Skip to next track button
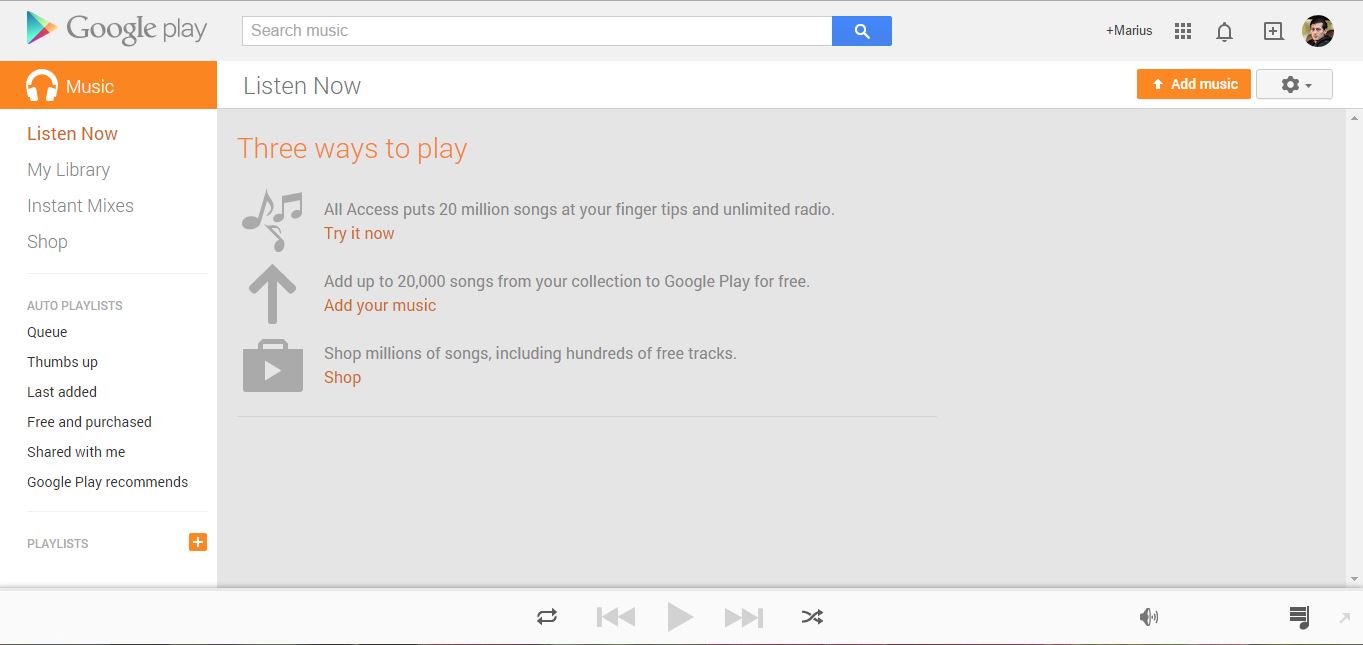The image size is (1363, 645). 744,617
